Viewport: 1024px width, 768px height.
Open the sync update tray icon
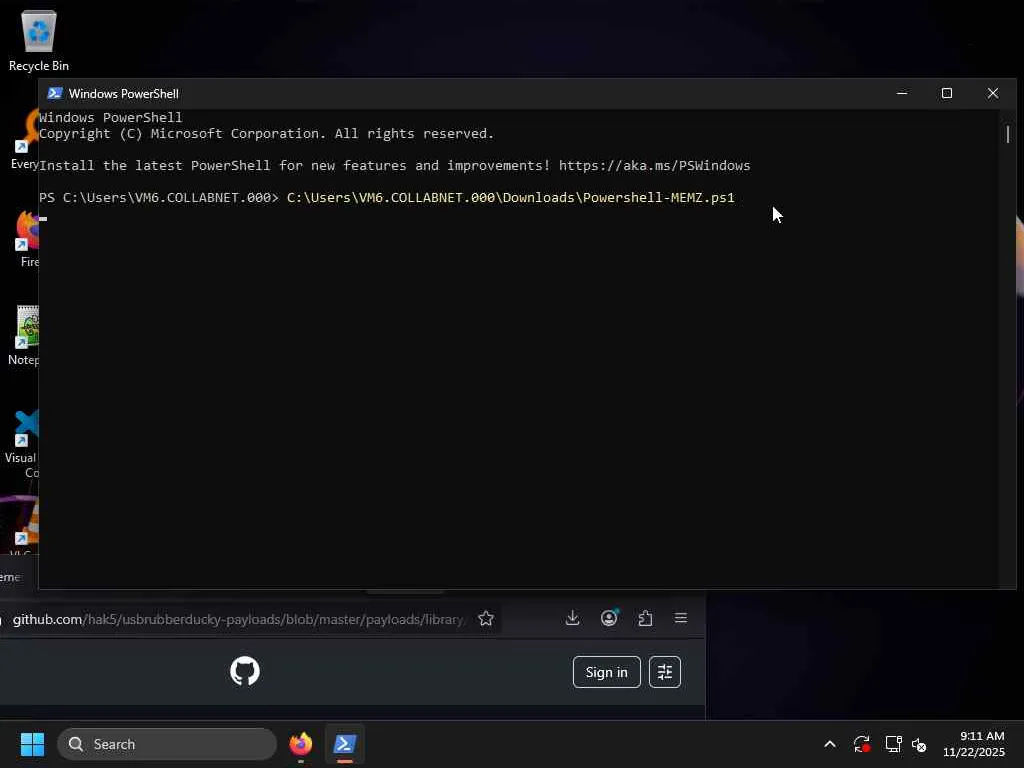point(861,744)
